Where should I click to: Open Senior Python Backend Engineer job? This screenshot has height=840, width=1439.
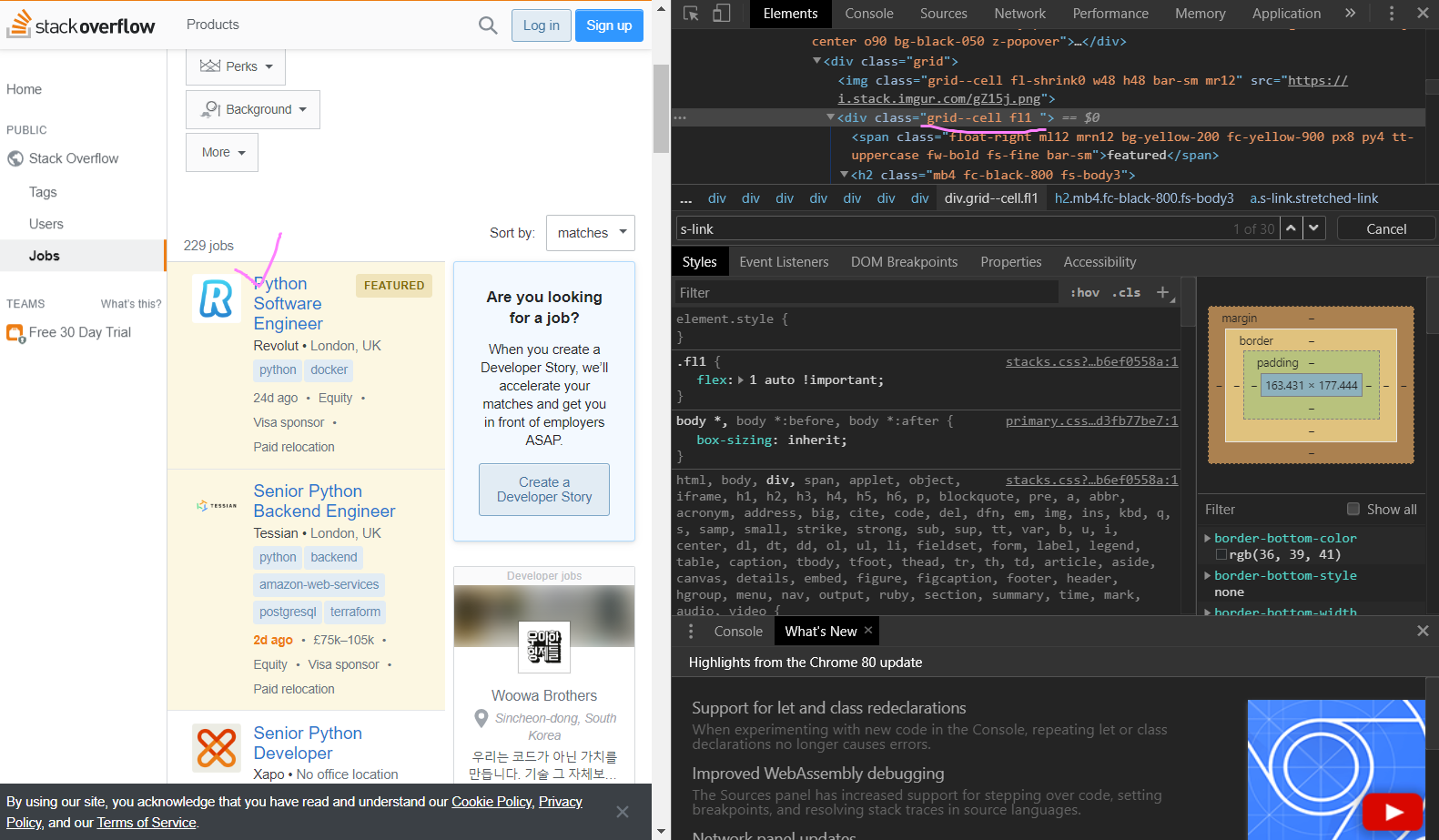click(324, 501)
